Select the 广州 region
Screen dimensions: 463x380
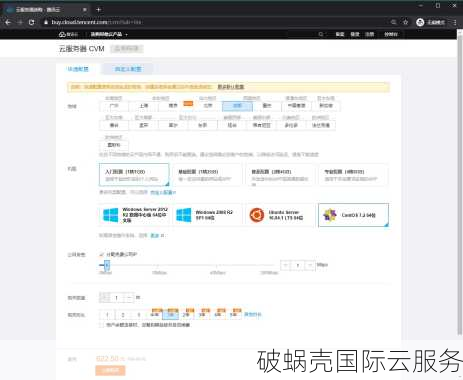(114, 106)
